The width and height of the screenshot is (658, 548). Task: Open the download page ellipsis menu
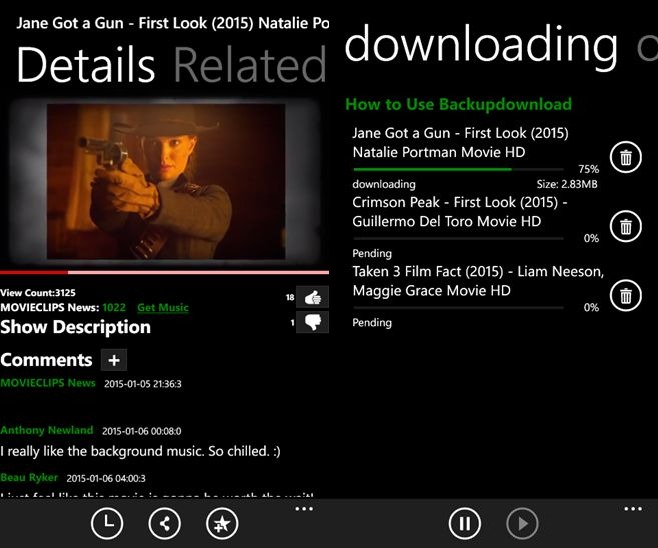point(632,510)
